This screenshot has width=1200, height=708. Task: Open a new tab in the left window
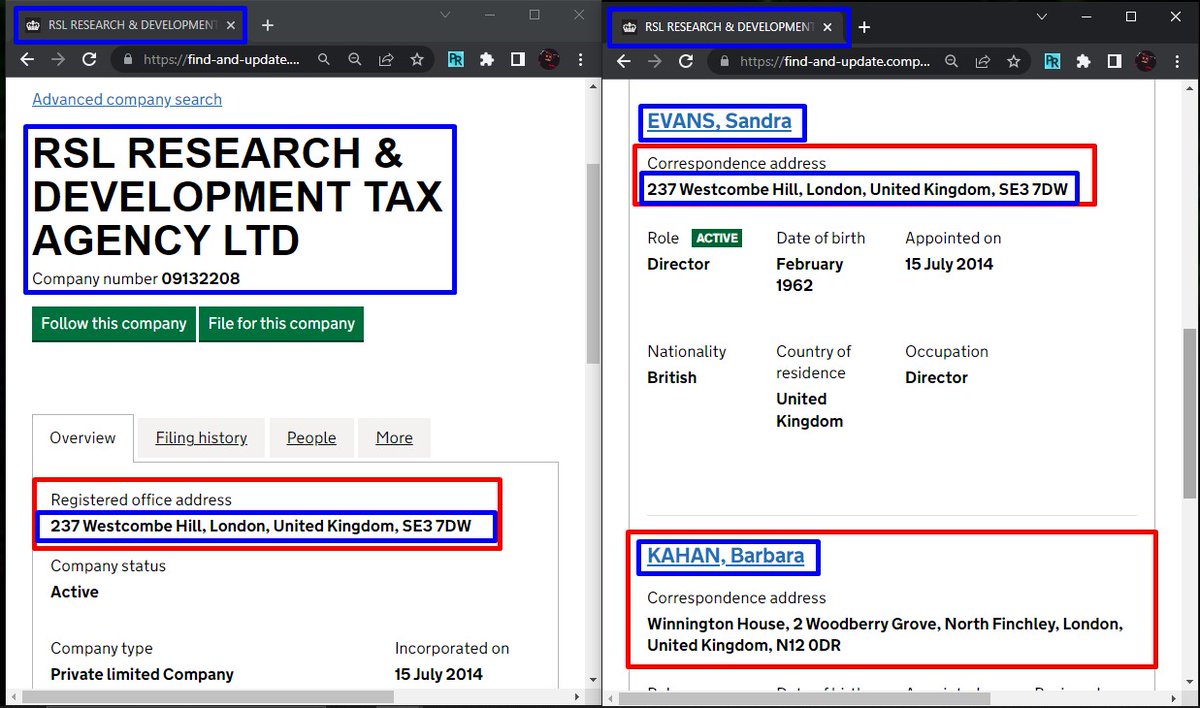pyautogui.click(x=267, y=25)
